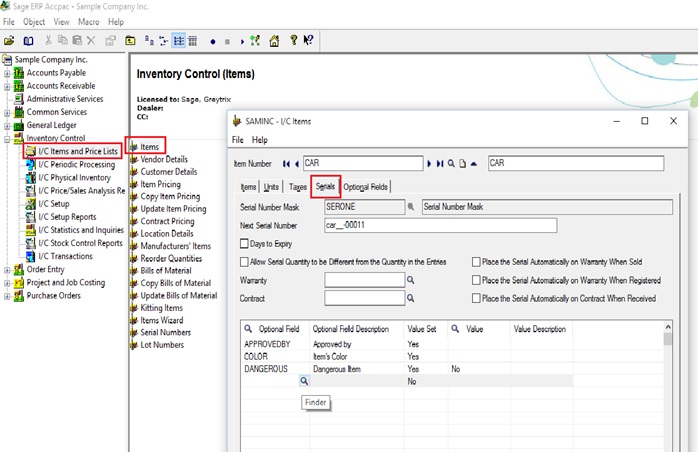The width and height of the screenshot is (698, 452).
Task: Enable Days to Expiry checkbox
Action: 244,244
